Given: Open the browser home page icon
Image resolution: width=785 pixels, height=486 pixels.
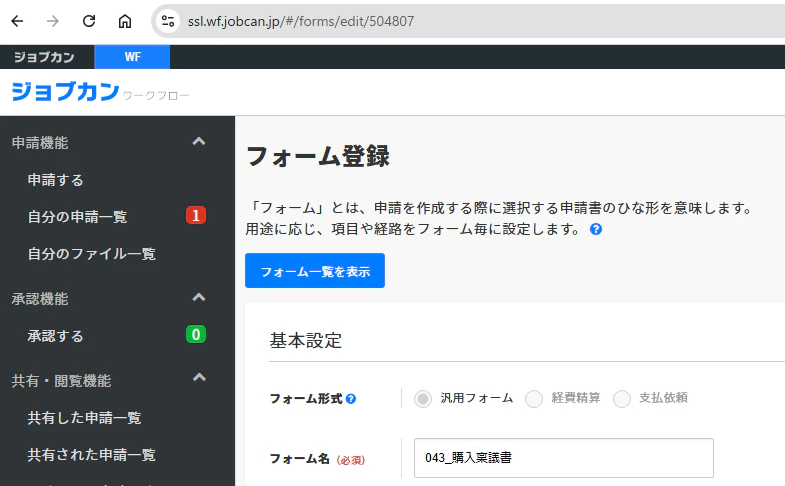Looking at the screenshot, I should (125, 21).
